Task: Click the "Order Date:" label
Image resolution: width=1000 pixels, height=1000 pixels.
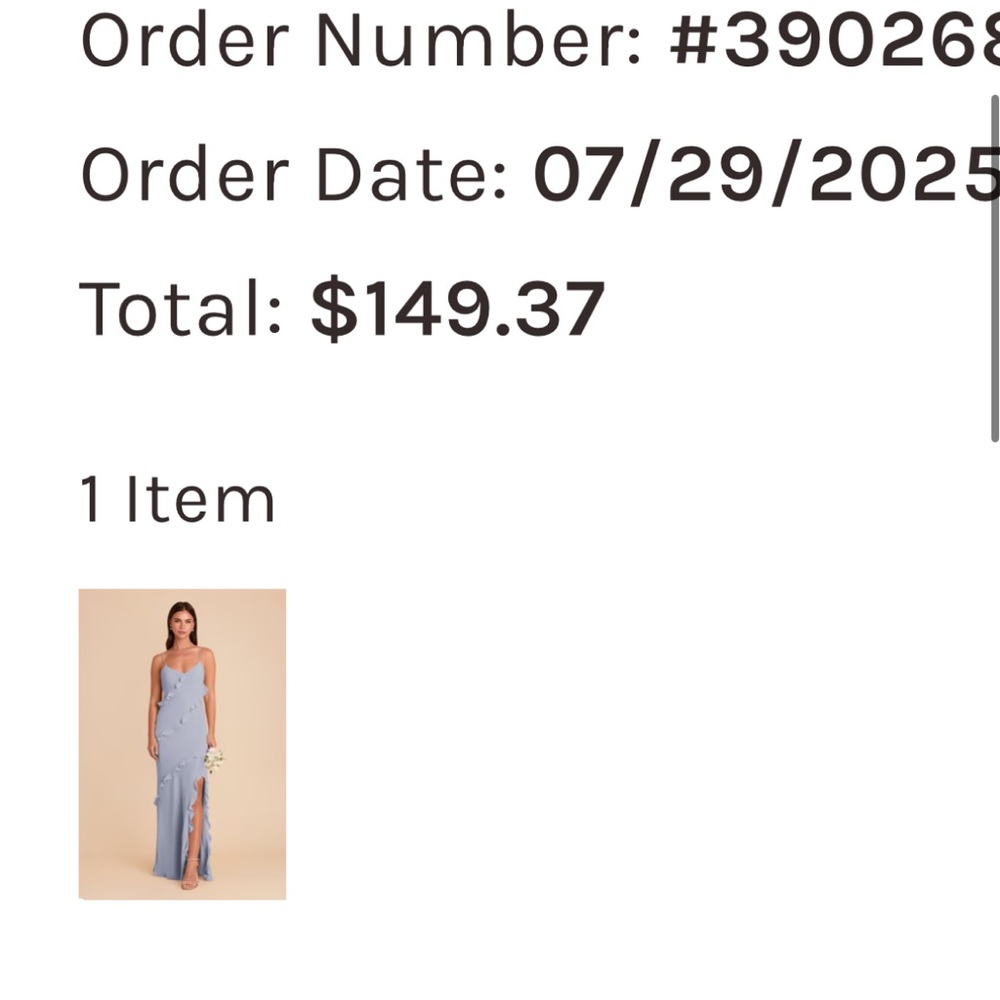Action: [x=294, y=175]
